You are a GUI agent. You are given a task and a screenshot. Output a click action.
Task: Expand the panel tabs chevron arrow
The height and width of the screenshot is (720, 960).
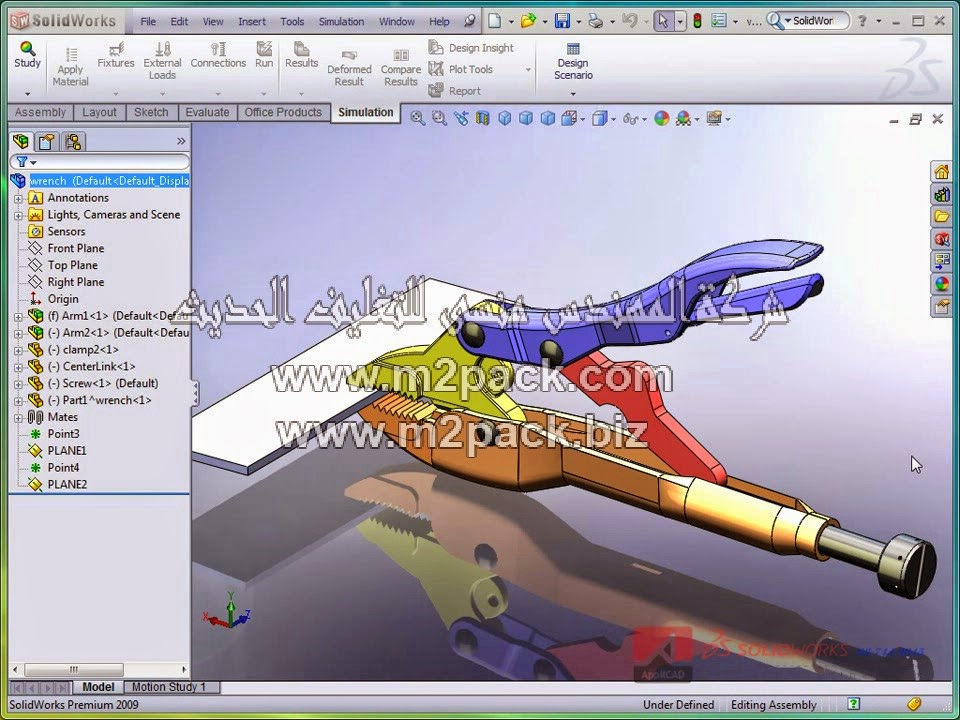click(x=181, y=141)
